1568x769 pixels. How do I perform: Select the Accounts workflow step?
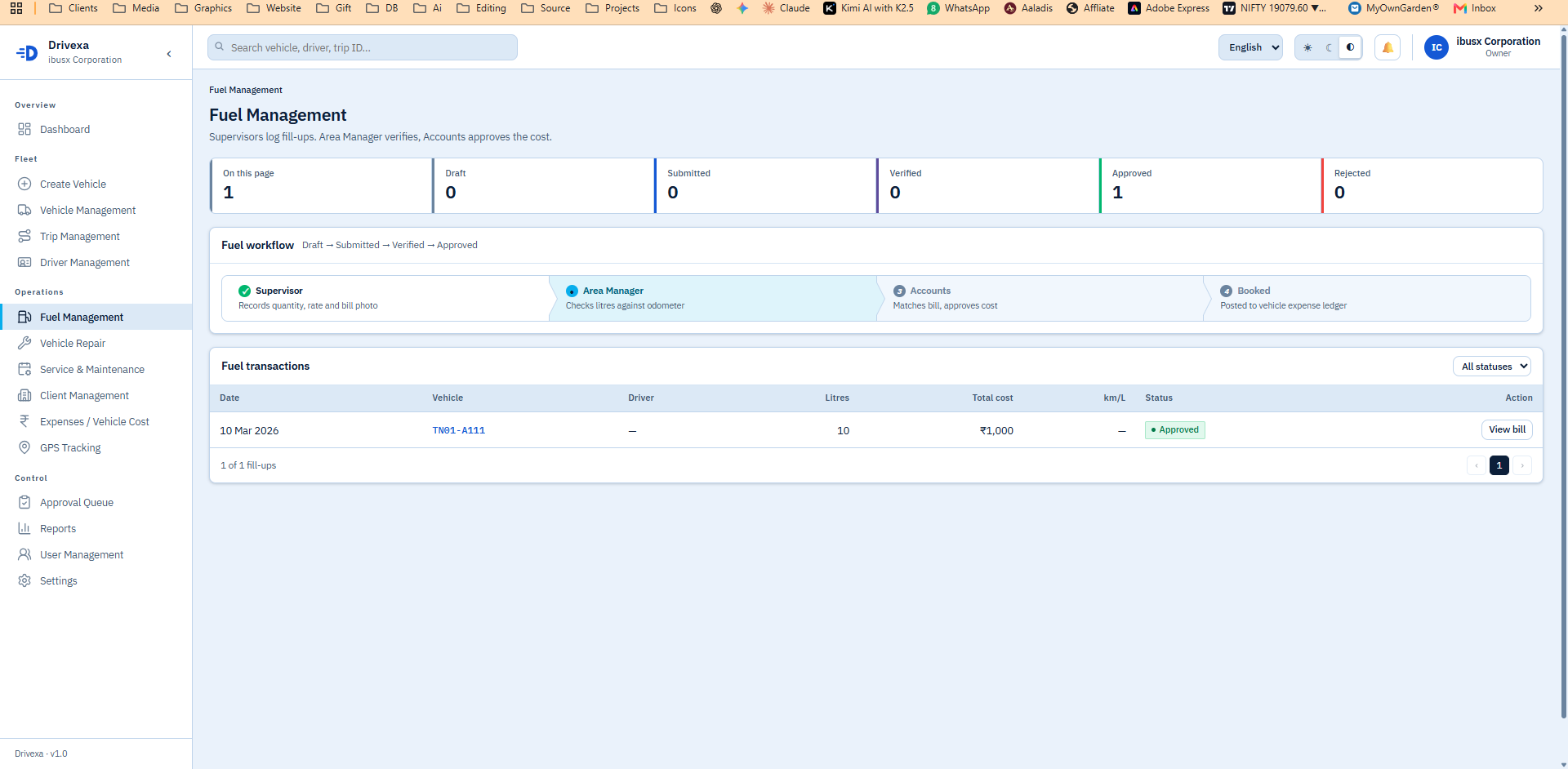(1040, 298)
